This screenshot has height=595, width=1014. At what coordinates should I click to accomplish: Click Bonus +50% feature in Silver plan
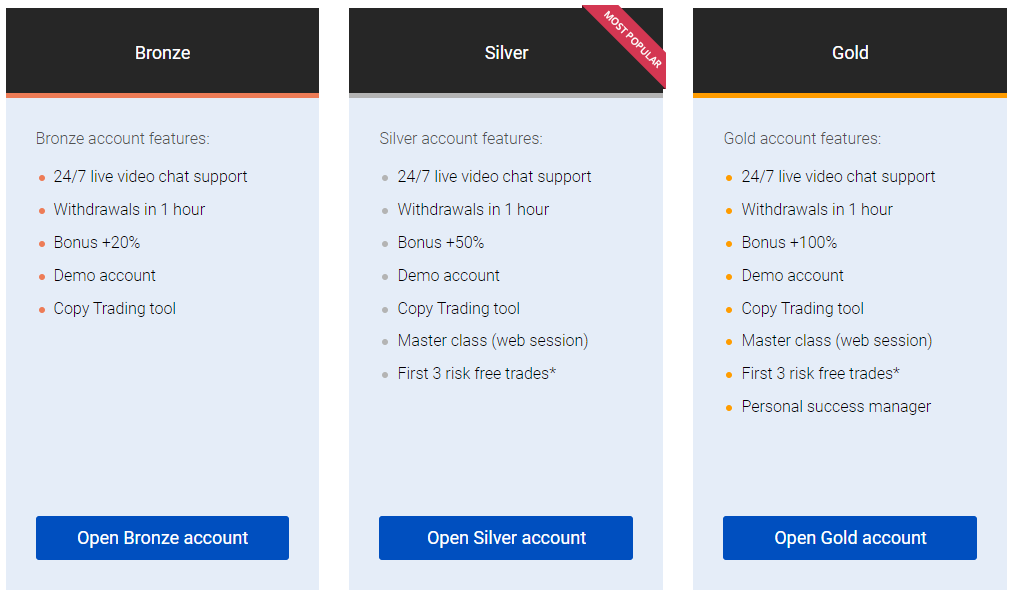[440, 243]
